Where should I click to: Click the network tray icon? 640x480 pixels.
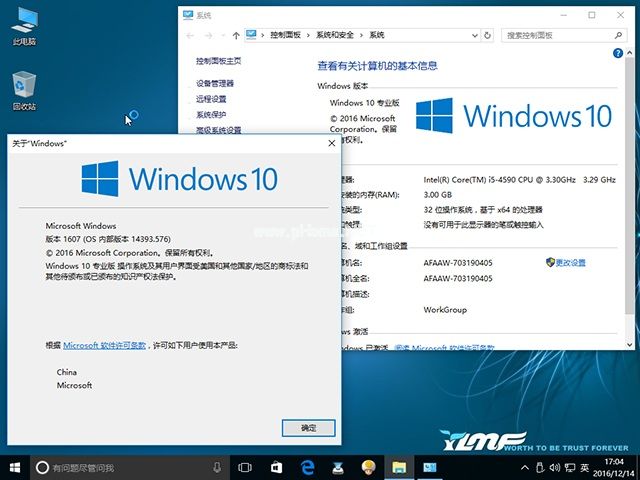coord(569,468)
